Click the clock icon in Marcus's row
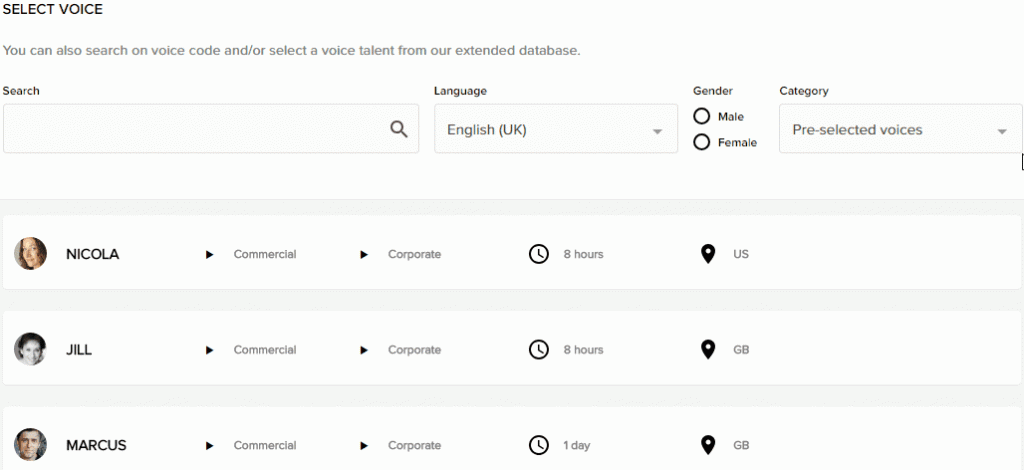The width and height of the screenshot is (1024, 470). pyautogui.click(x=539, y=445)
